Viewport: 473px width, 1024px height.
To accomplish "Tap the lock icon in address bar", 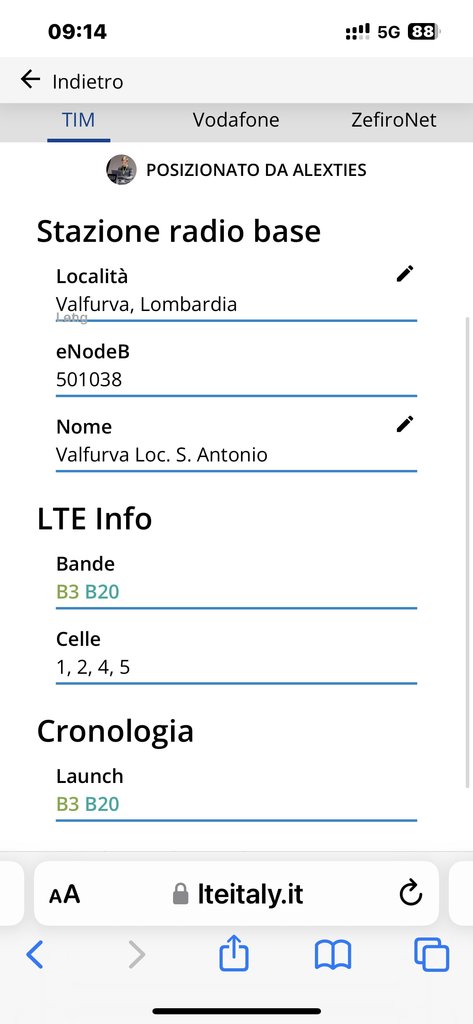I will (180, 894).
